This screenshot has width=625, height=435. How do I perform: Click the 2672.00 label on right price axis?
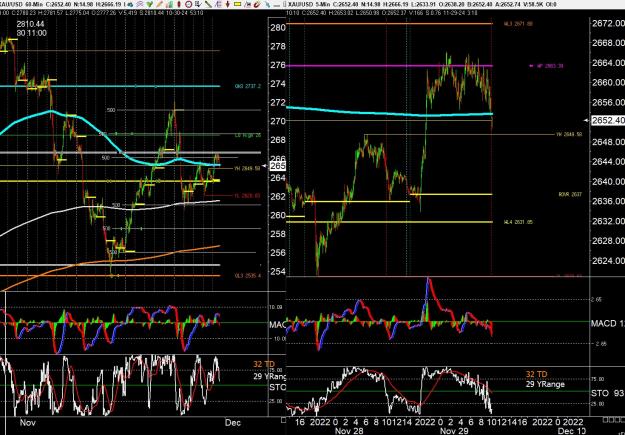(608, 24)
